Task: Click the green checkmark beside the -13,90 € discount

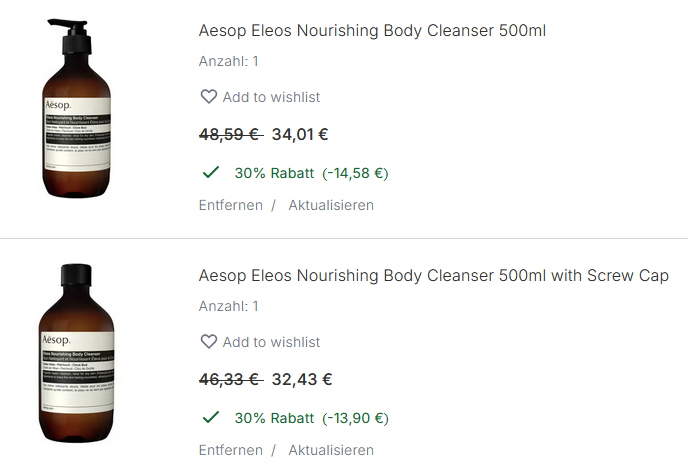Action: (x=211, y=417)
